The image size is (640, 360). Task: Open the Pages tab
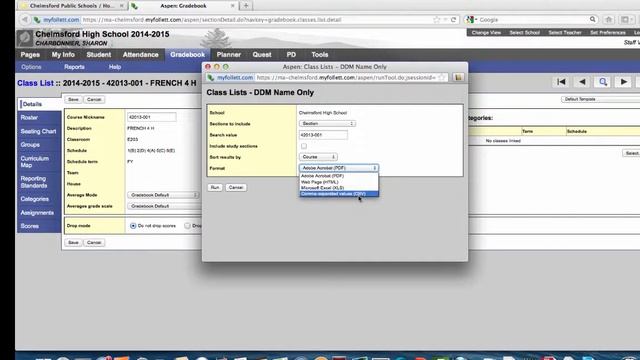[x=30, y=55]
